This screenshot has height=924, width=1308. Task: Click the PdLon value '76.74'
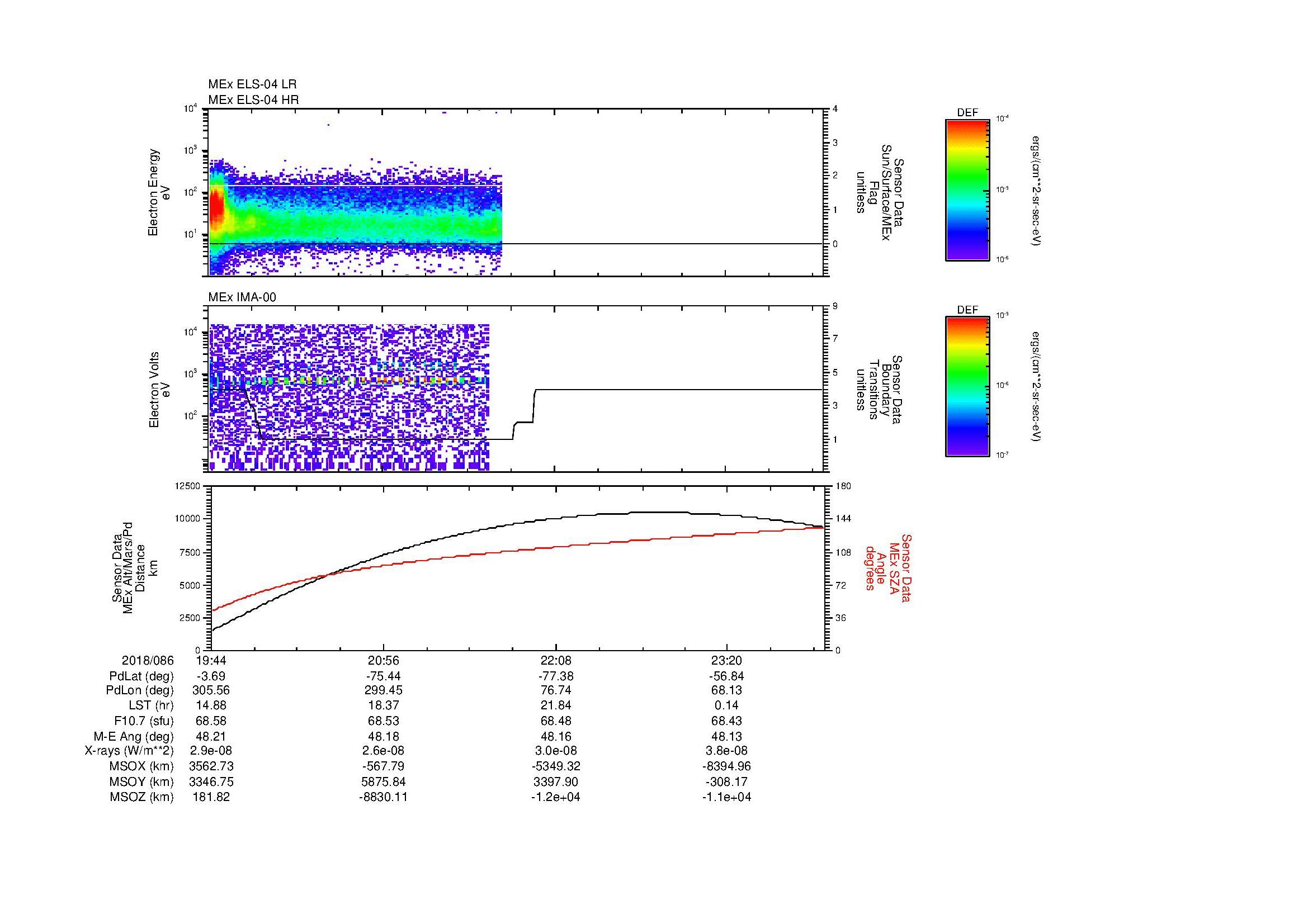[555, 690]
